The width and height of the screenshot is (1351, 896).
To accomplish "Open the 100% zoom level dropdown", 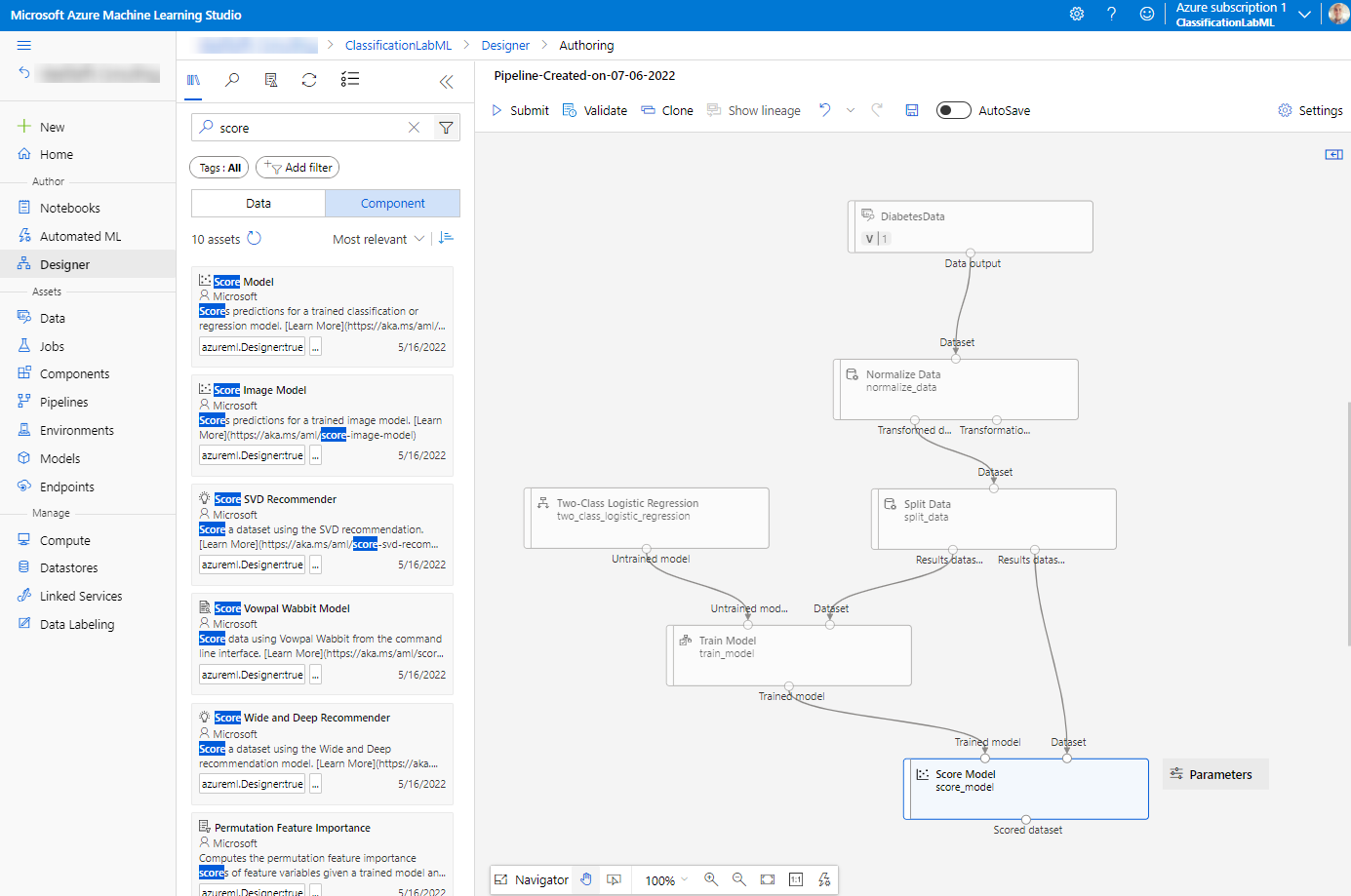I will (x=666, y=880).
